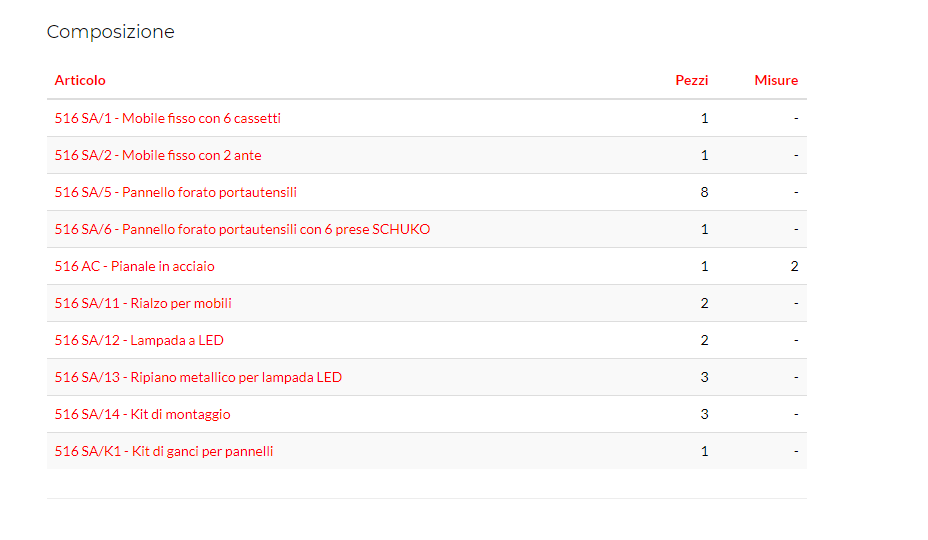Click the Articolo column header
928x540 pixels.
(80, 80)
